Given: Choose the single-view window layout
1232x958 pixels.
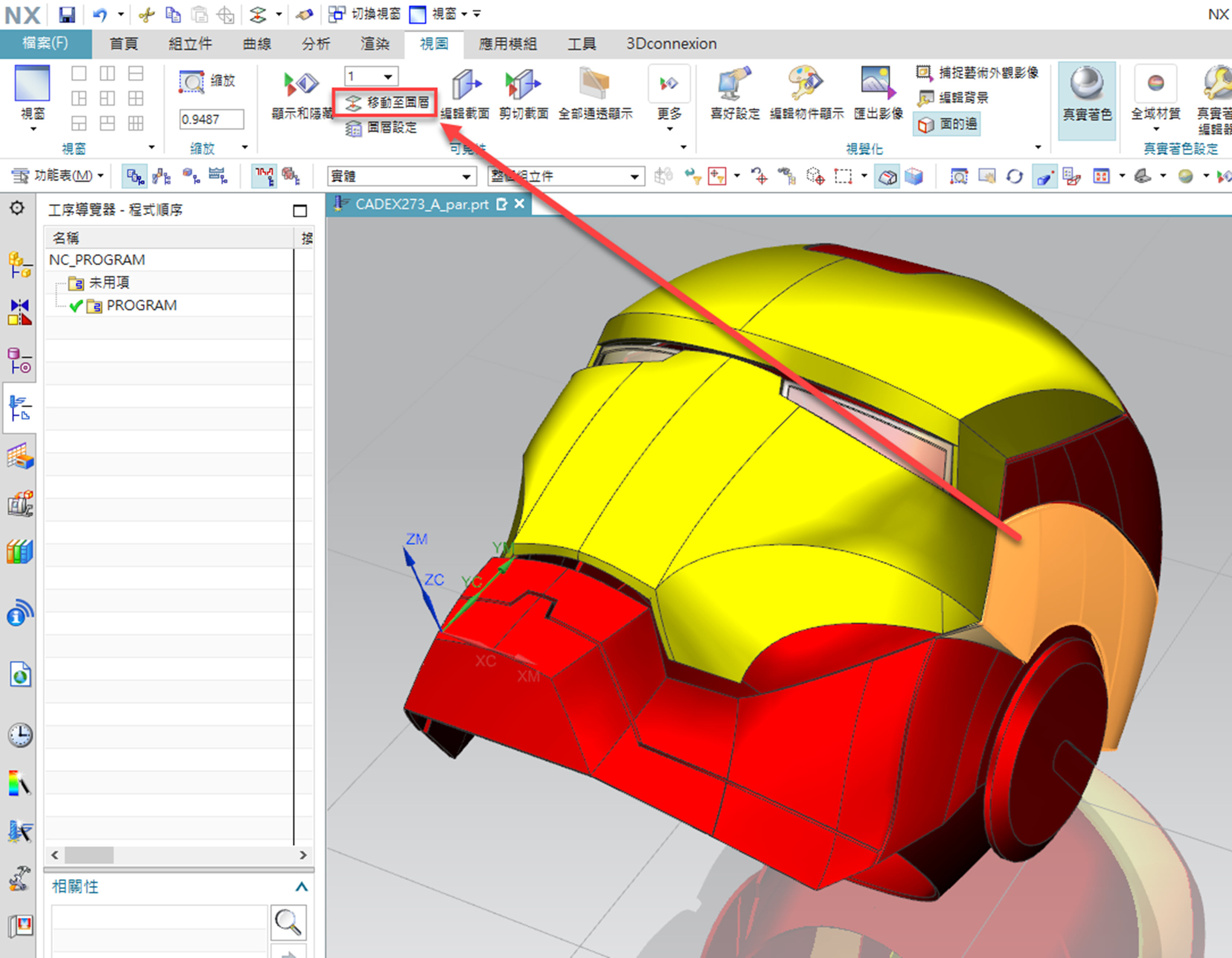Looking at the screenshot, I should pos(79,73).
